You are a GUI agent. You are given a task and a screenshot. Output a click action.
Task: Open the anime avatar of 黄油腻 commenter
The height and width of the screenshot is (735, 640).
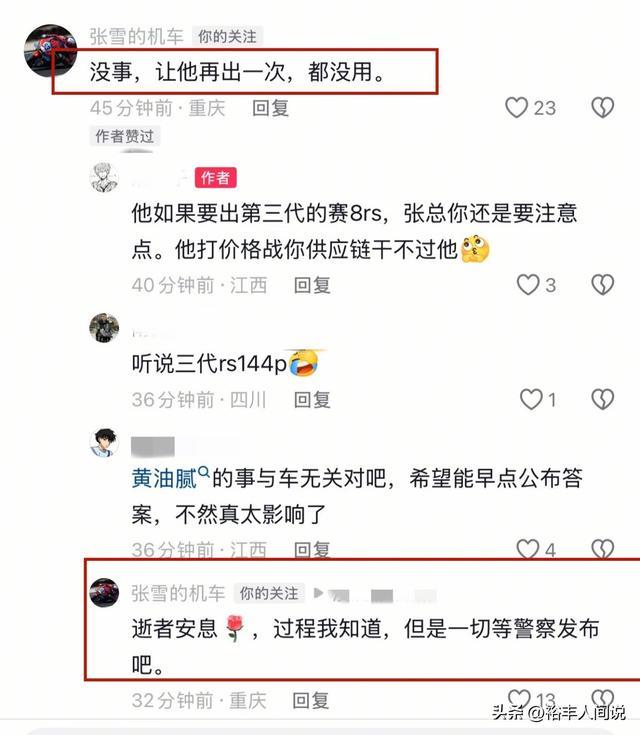(x=104, y=442)
